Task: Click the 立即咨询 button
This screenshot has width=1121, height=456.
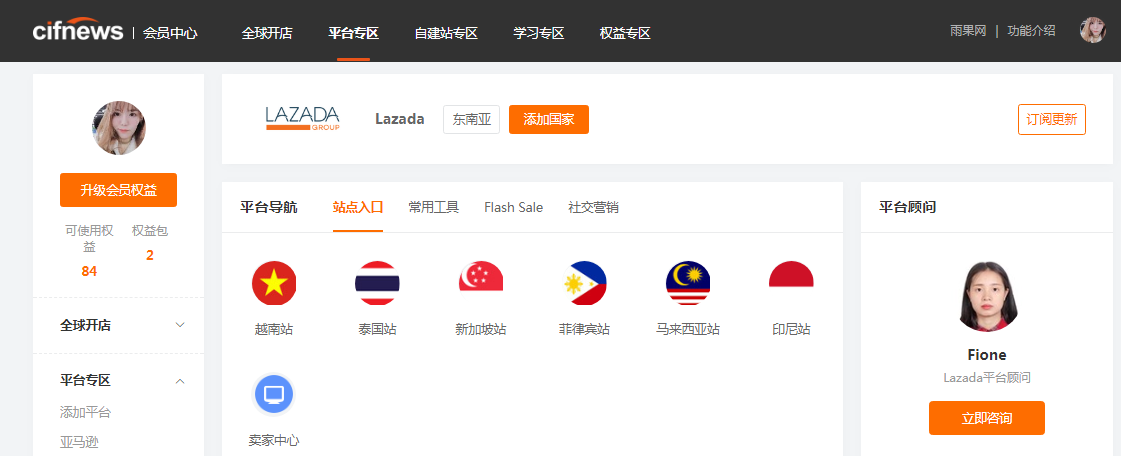Action: pos(987,418)
